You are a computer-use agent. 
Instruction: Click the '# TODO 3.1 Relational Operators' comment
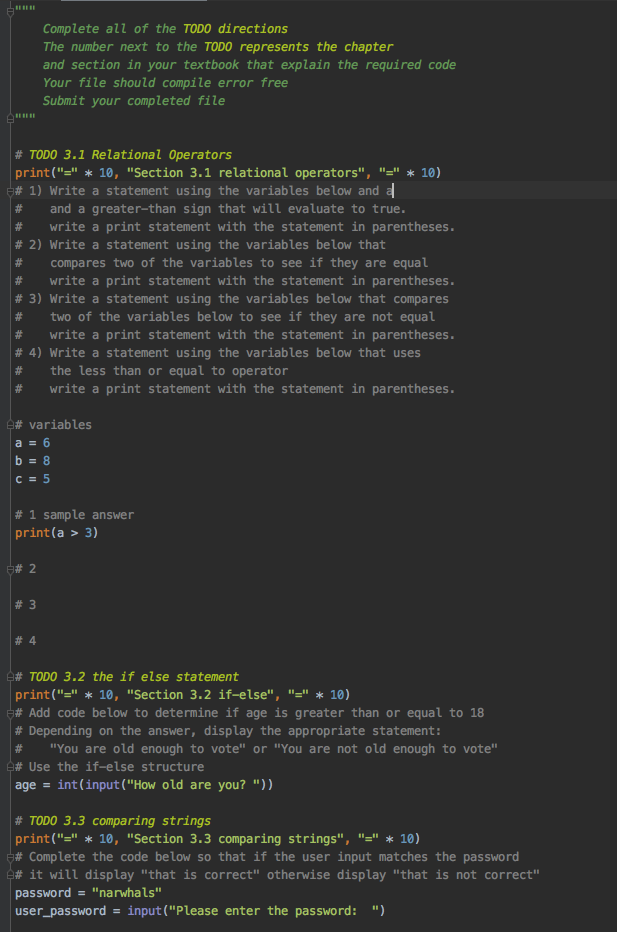[x=123, y=155]
